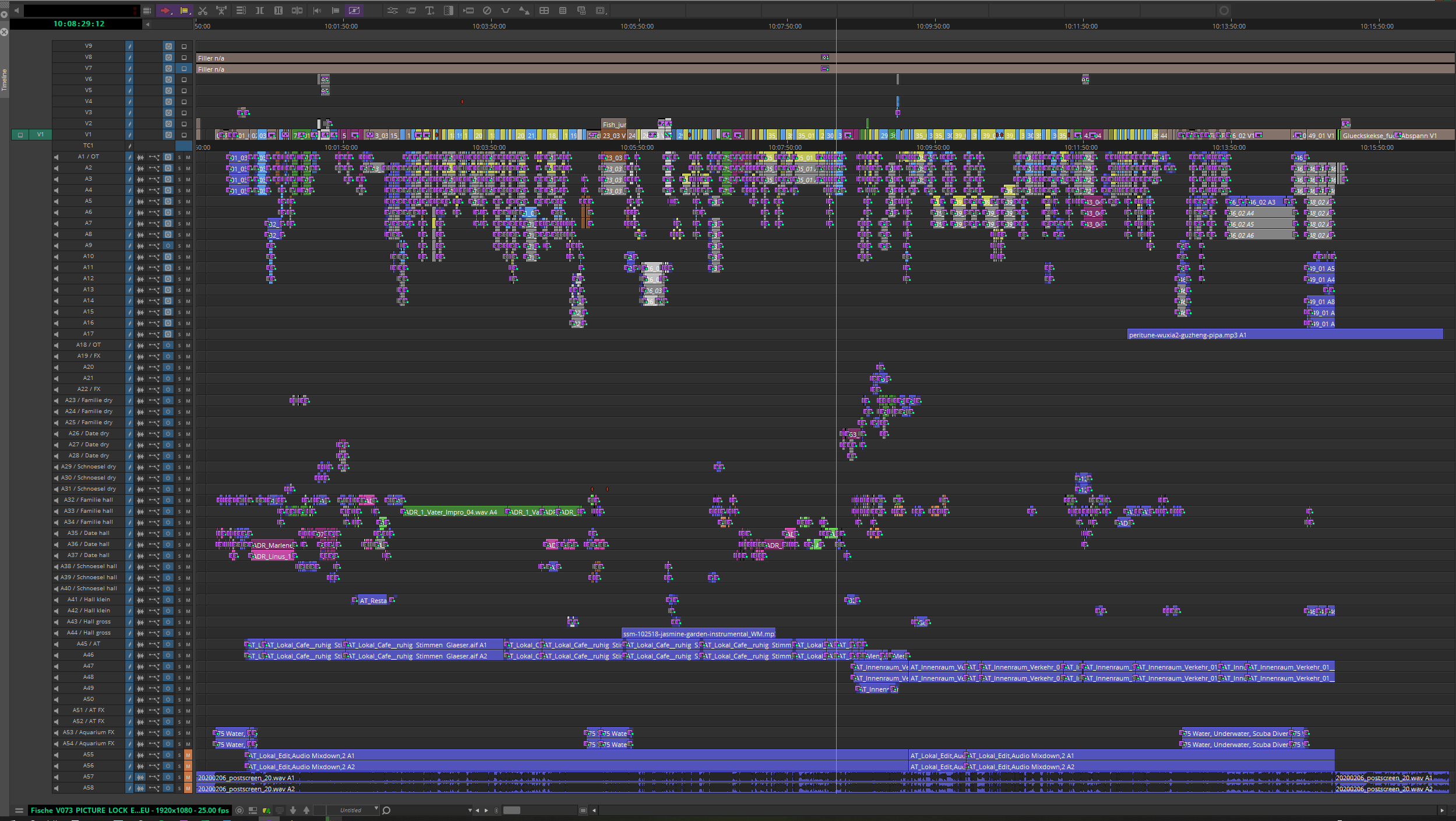Toggle the Video Quality green/yellow icon
Viewport: 1456px width, 821px height.
[266, 811]
